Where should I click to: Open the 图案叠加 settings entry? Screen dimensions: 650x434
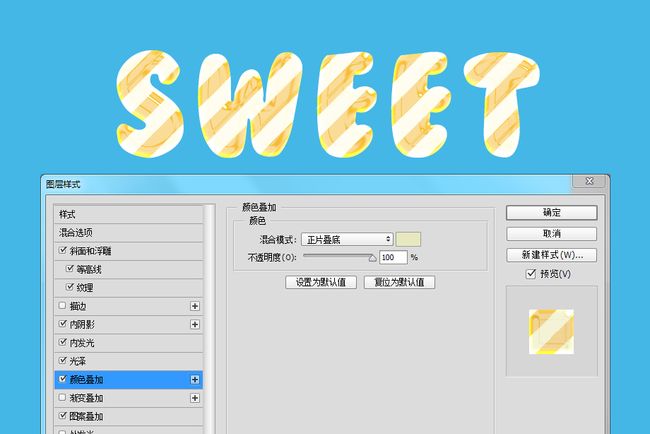tap(129, 416)
